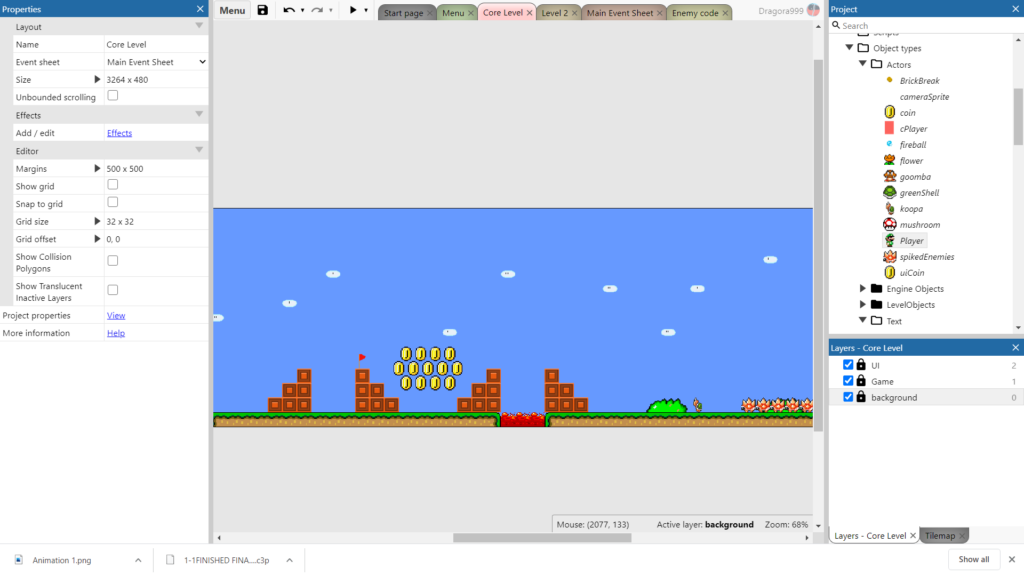Open the main Menu
This screenshot has width=1024, height=576.
click(232, 10)
